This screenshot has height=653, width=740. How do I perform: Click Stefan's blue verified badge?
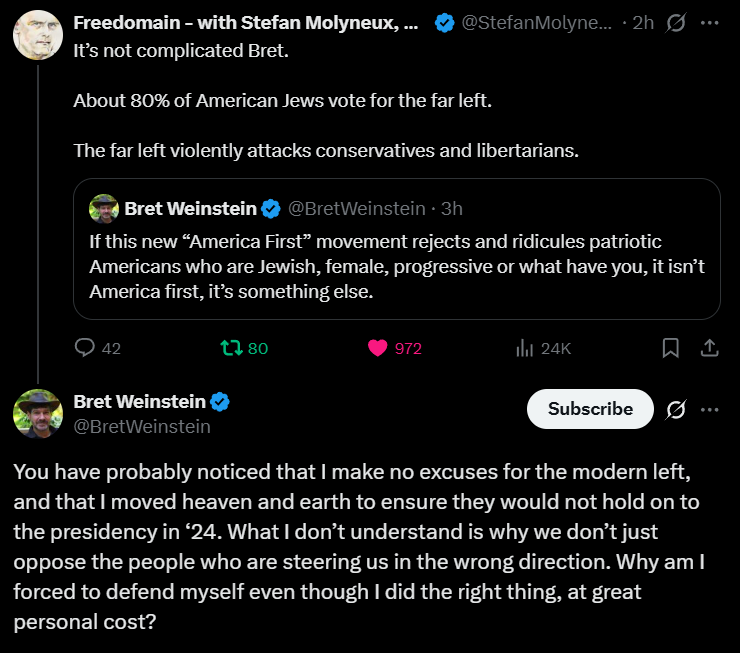coord(444,23)
